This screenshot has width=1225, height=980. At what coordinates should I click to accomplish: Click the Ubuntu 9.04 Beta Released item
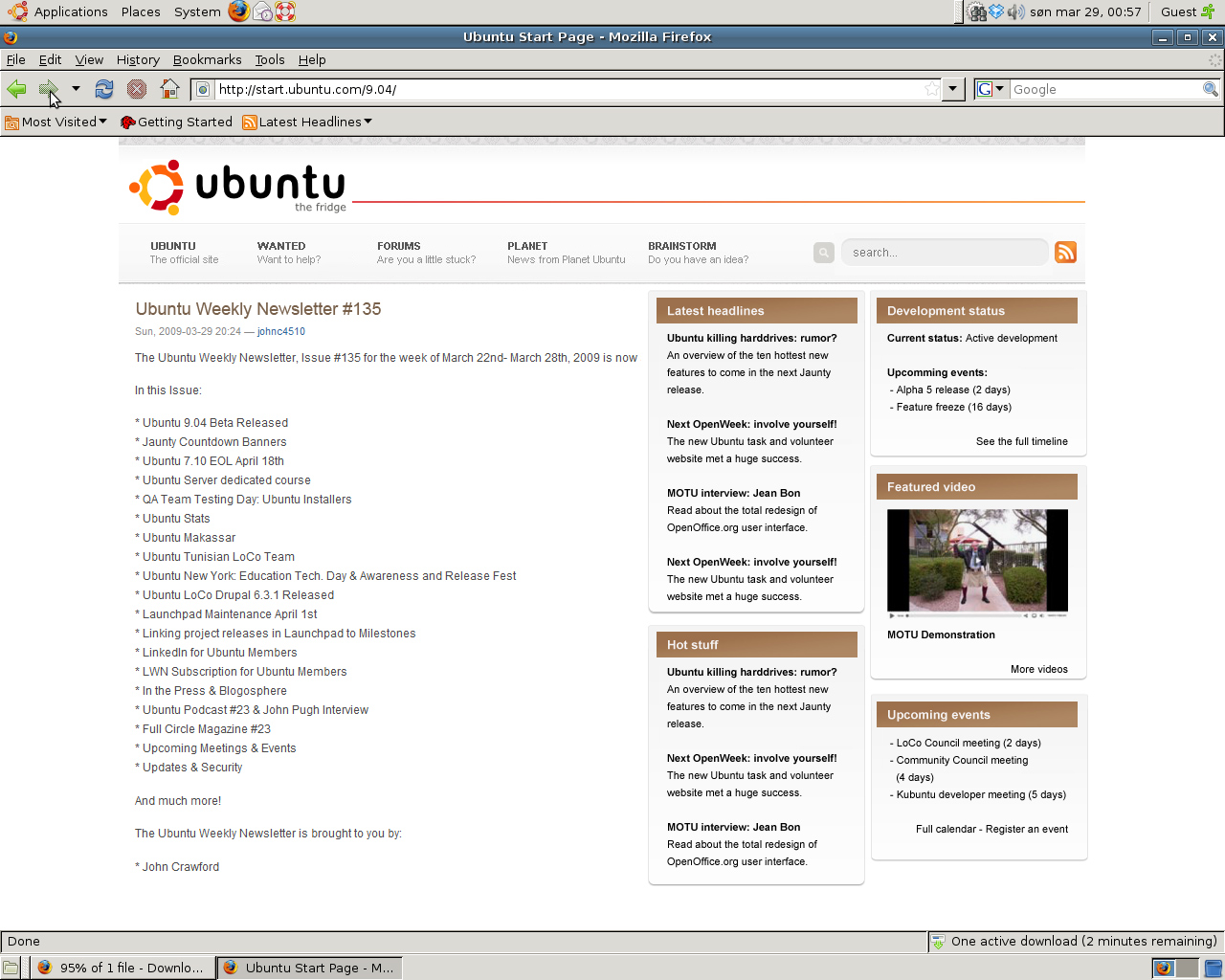tap(215, 423)
